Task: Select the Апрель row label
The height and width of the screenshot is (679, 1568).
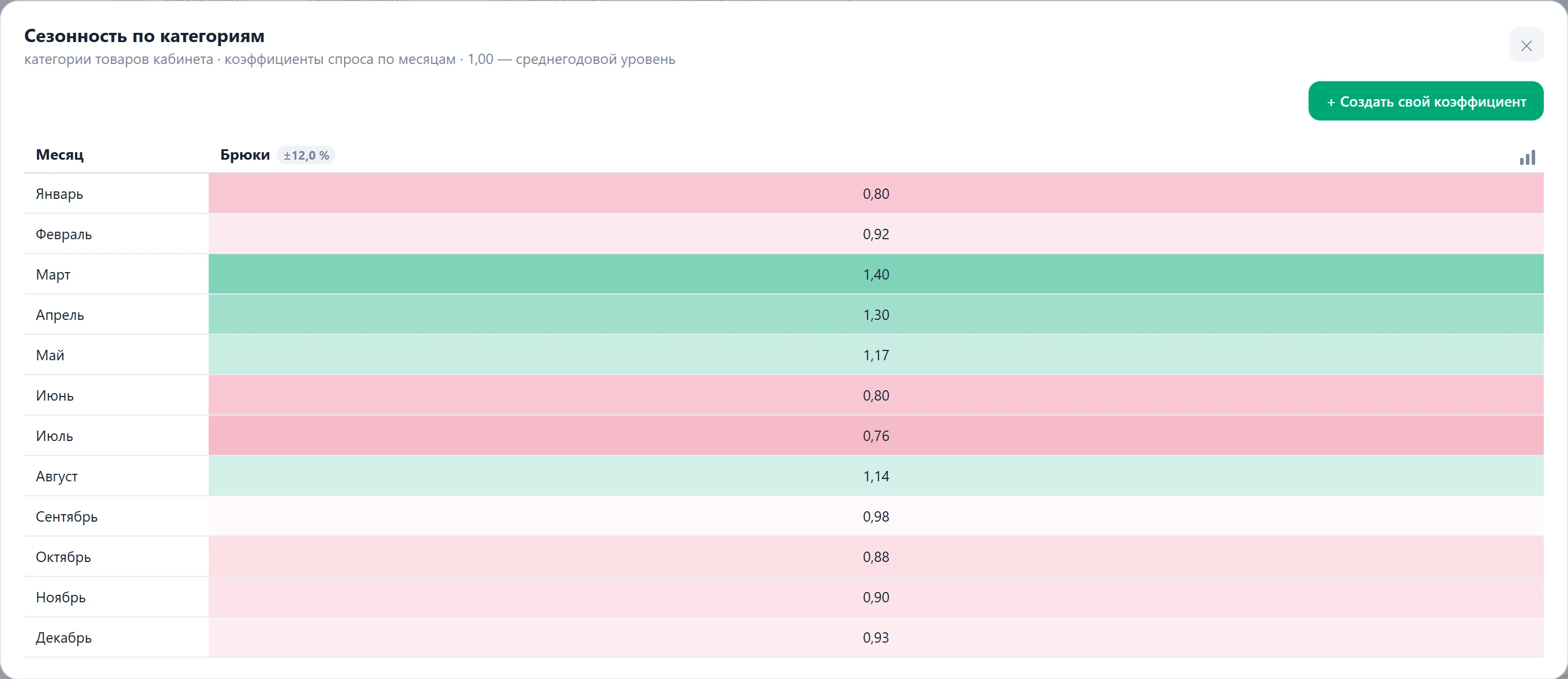Action: 59,315
